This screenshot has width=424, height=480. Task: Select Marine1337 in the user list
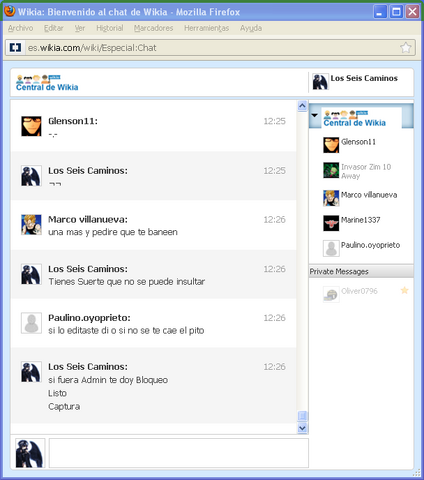(x=360, y=220)
